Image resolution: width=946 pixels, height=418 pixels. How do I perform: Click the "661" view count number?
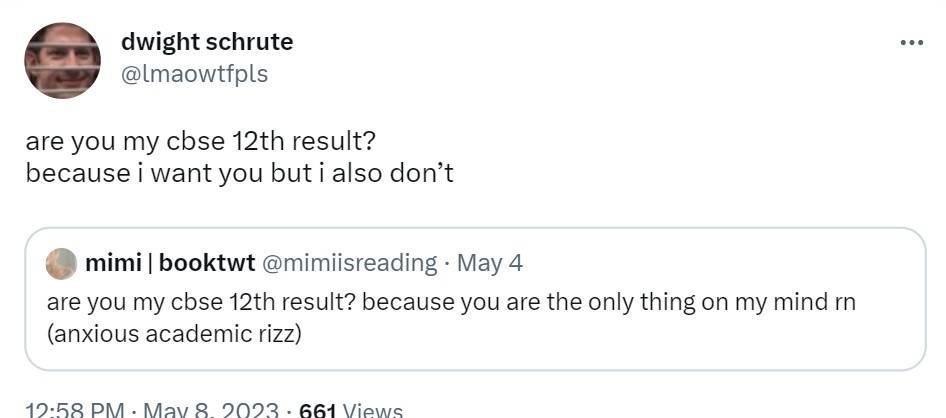click(318, 410)
